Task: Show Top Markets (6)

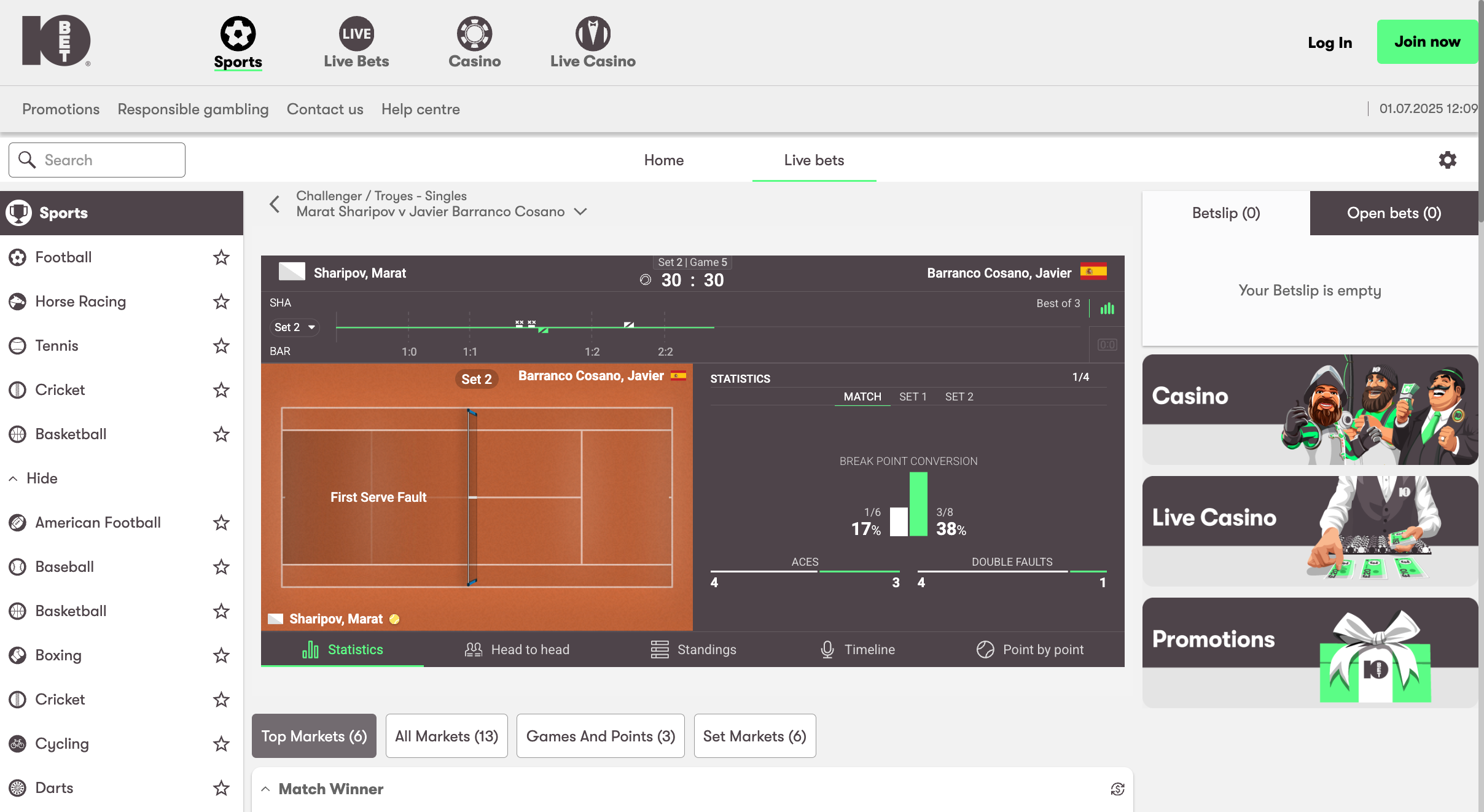Action: point(314,736)
